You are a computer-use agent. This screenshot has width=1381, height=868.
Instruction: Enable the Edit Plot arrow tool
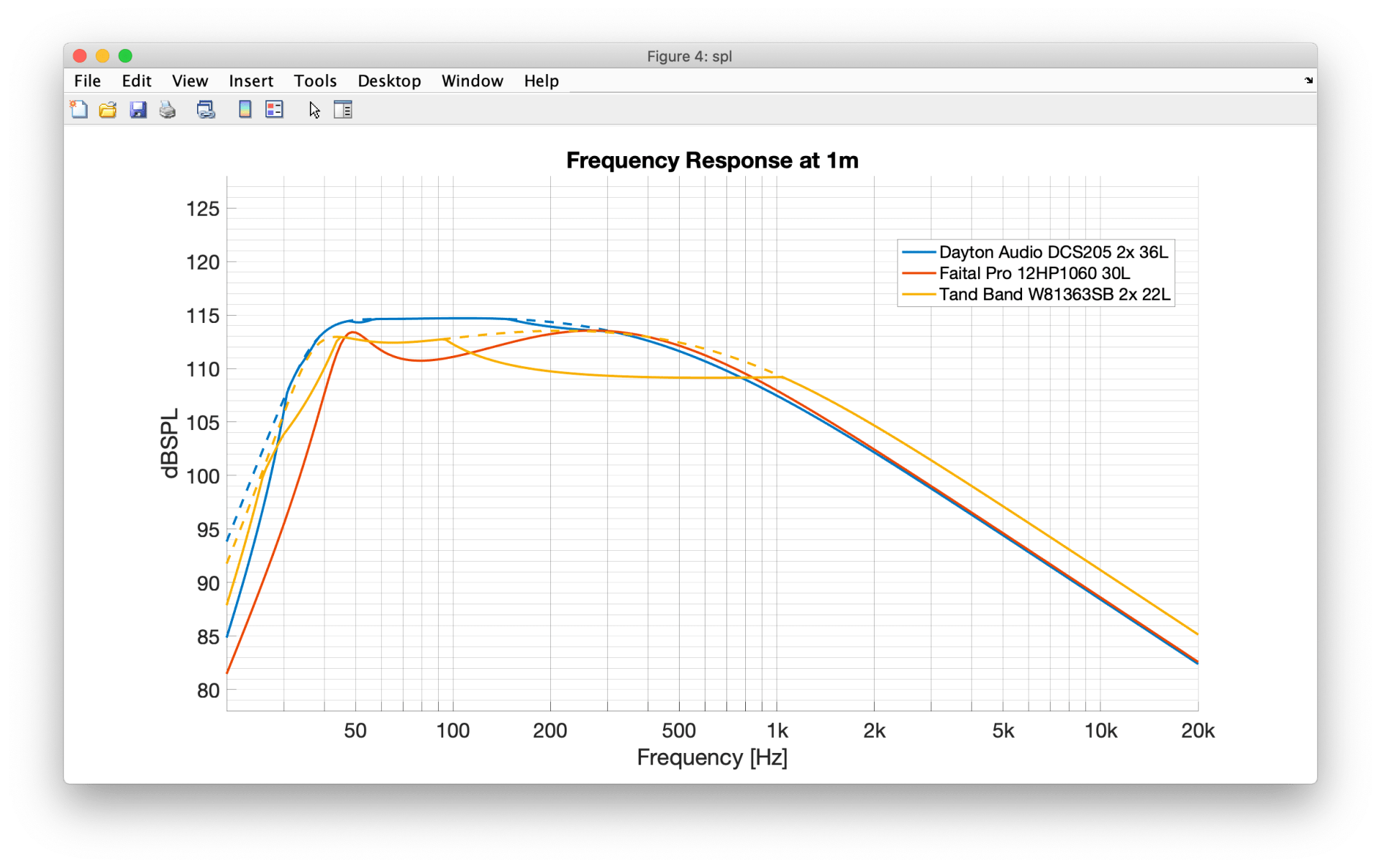point(314,110)
